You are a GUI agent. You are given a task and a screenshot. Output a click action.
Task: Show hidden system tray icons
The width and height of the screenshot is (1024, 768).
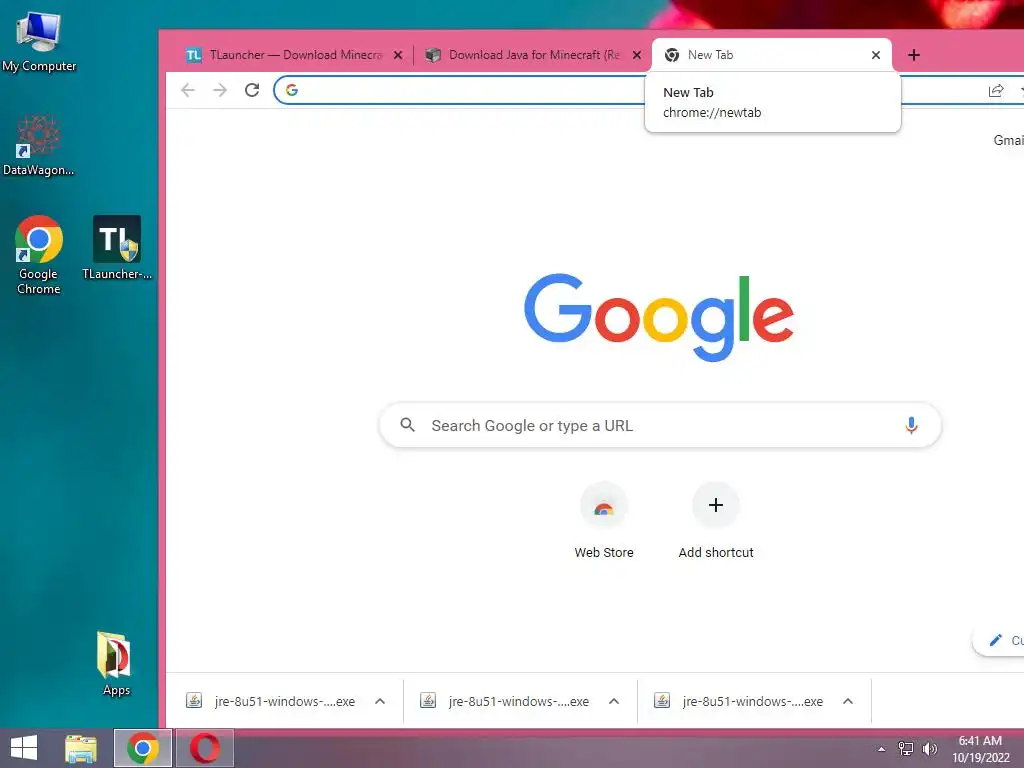882,749
